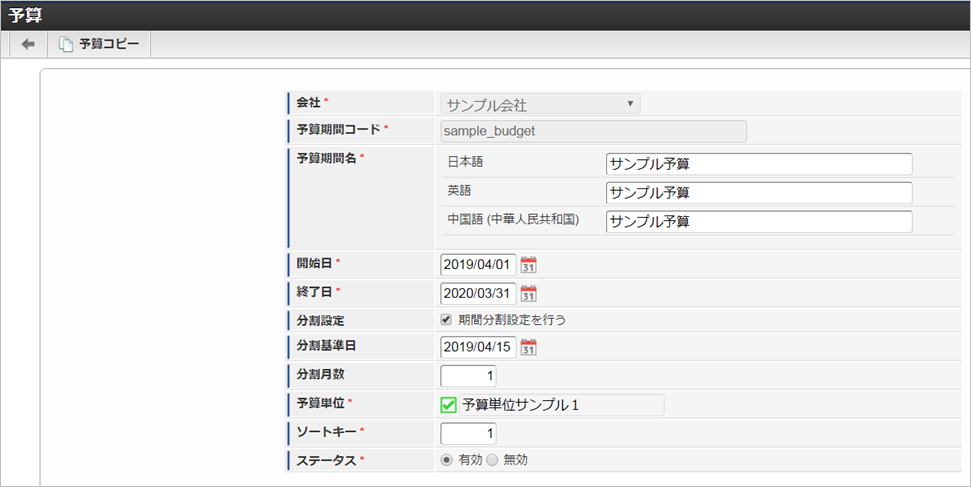
Task: Click the 予算単位 field 予算単位サンプル１
Action: coord(562,405)
